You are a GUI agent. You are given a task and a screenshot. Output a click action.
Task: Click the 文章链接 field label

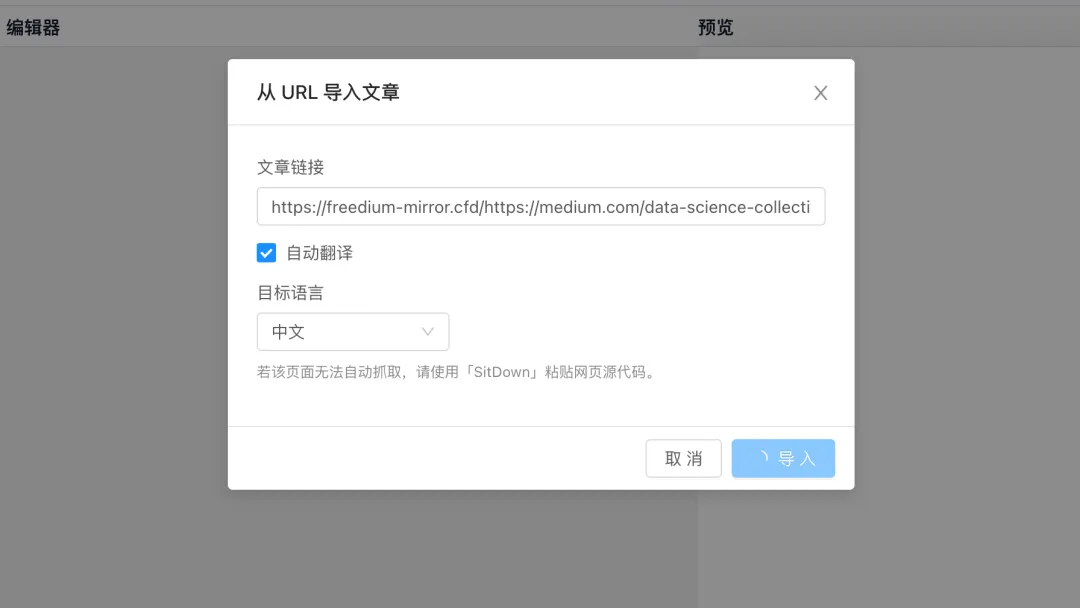[290, 167]
